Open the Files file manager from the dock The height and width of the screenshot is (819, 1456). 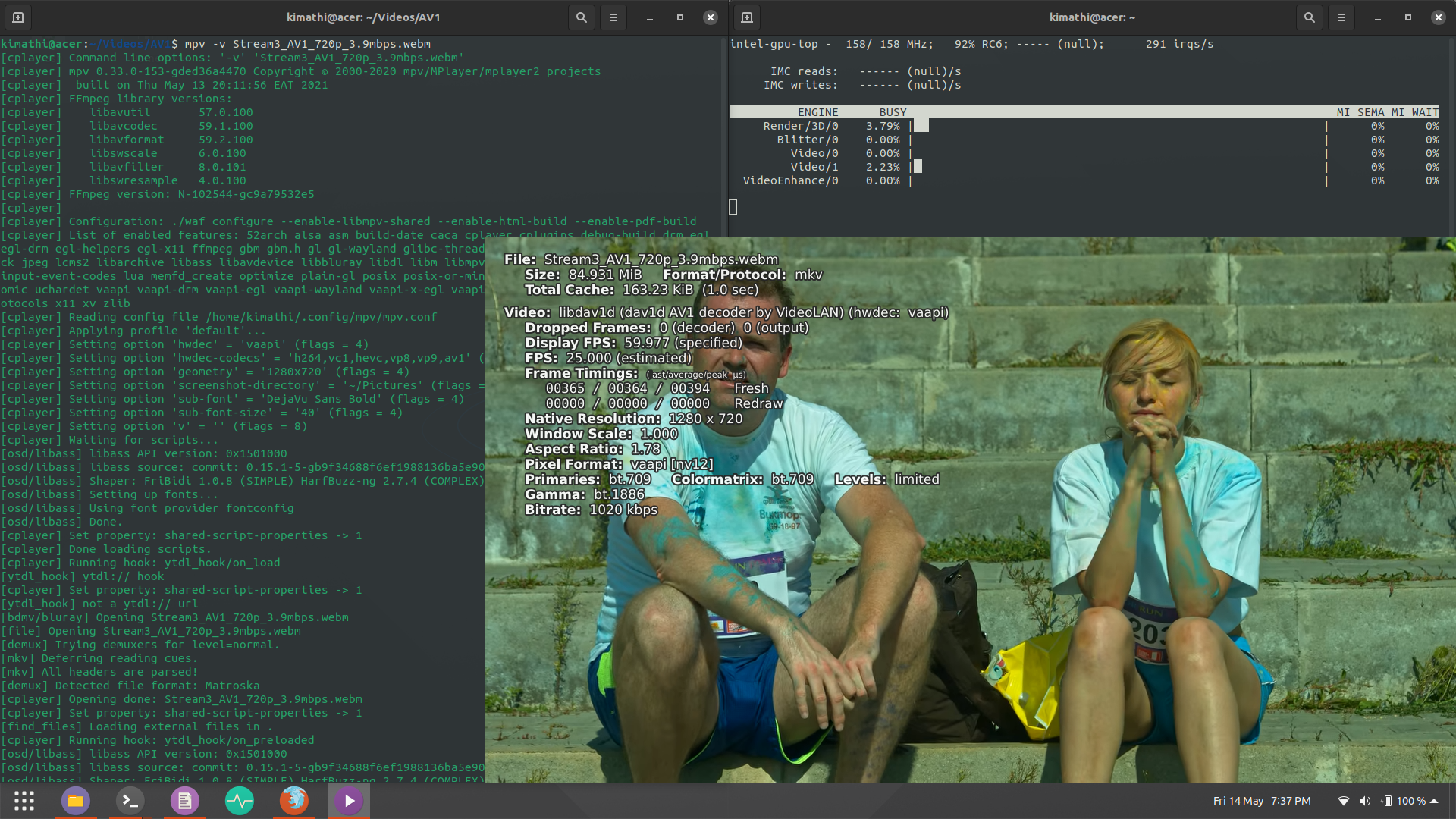click(x=75, y=800)
